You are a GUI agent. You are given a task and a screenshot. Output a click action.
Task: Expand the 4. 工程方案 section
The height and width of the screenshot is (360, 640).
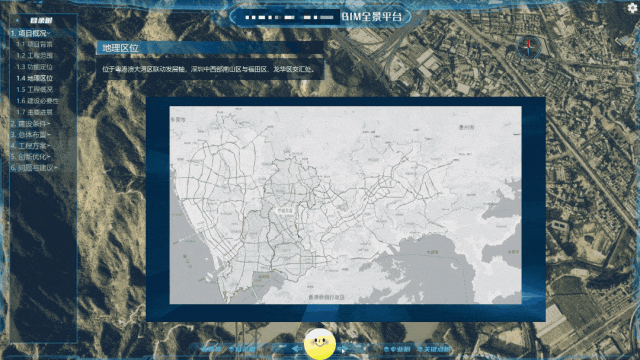point(30,145)
